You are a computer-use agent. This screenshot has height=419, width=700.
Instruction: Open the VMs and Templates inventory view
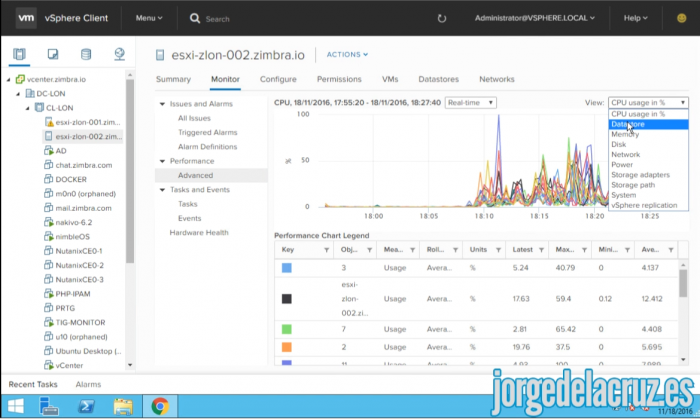click(53, 54)
